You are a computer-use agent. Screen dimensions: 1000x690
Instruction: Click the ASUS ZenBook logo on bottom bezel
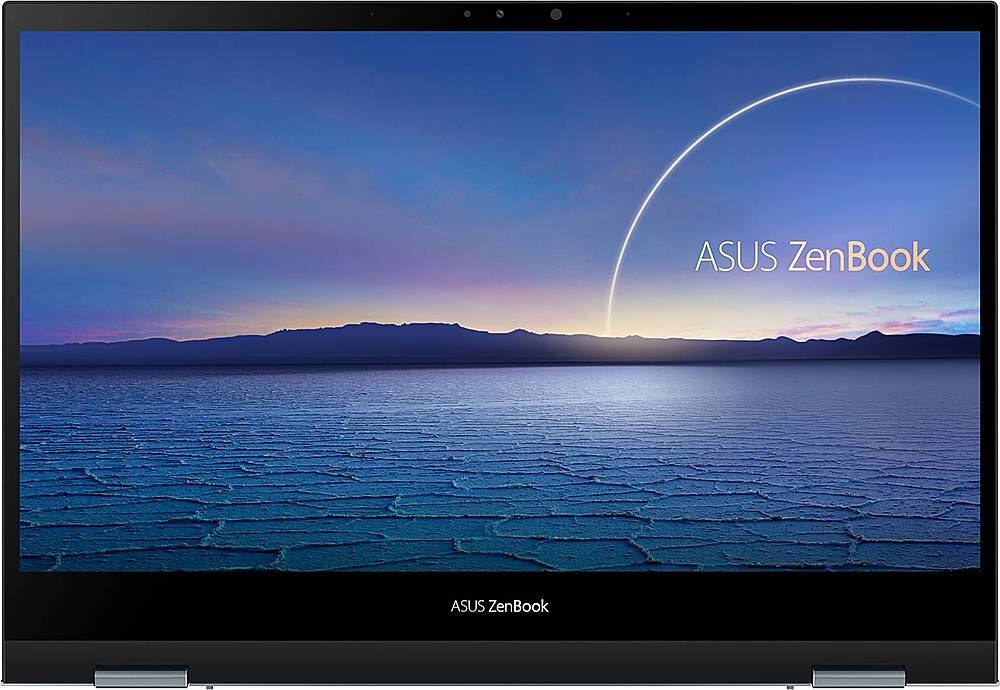500,605
